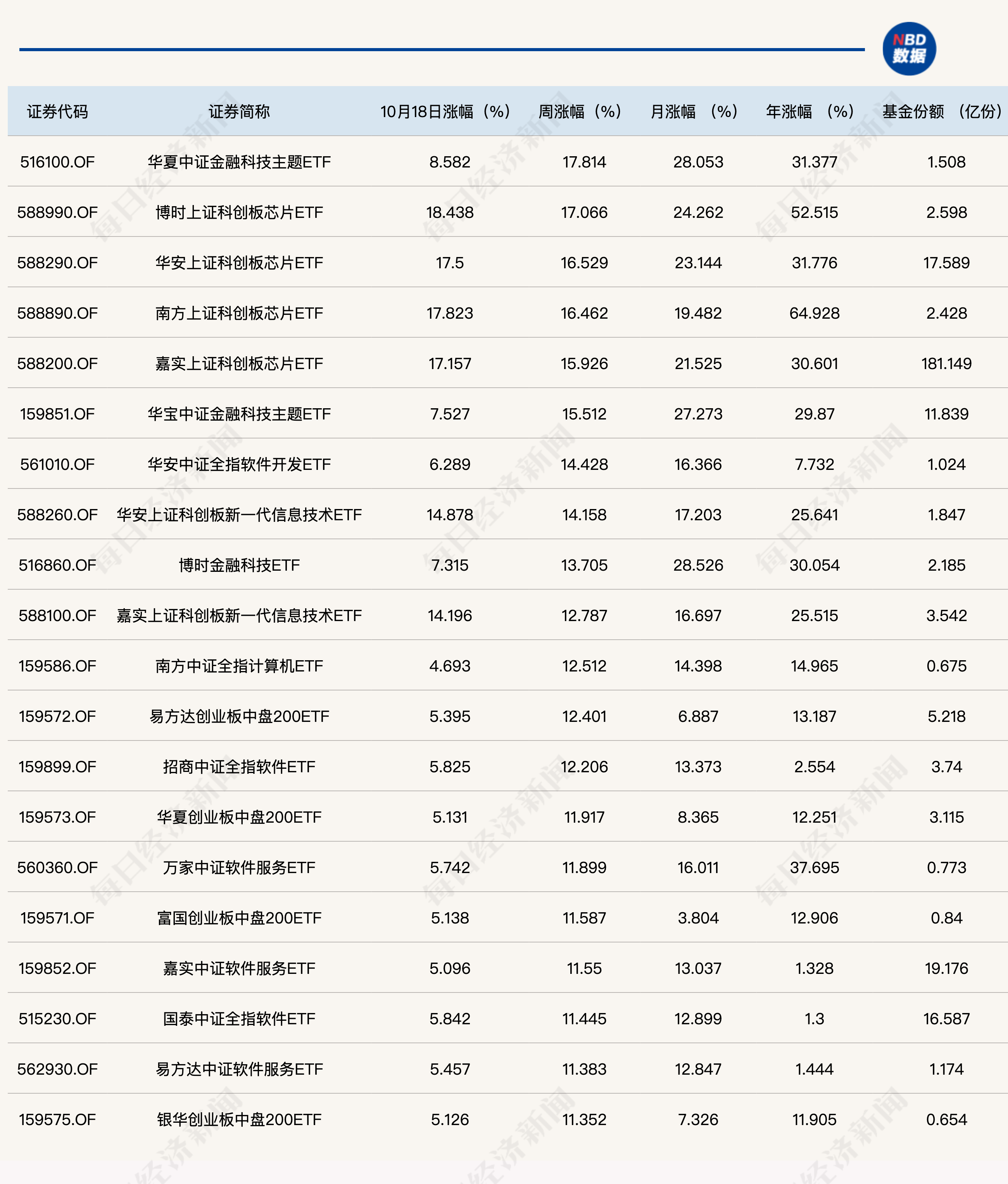
Task: Select code 159899.OF
Action: pos(57,766)
